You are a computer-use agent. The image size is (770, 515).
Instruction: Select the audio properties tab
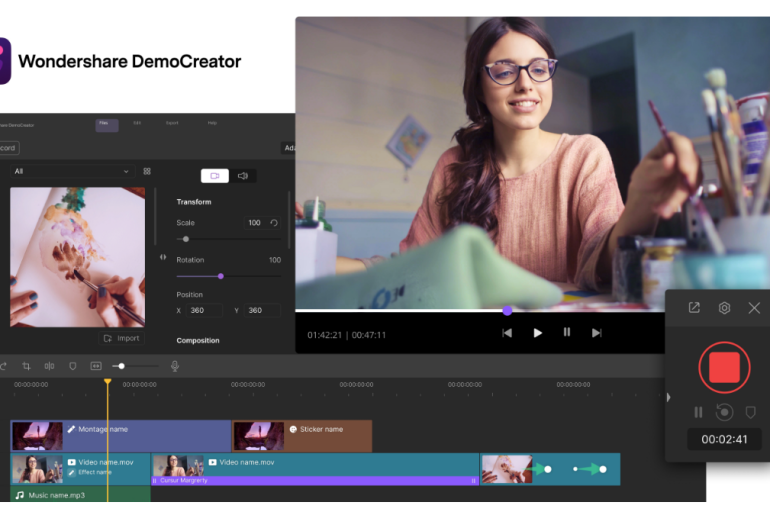coord(243,176)
